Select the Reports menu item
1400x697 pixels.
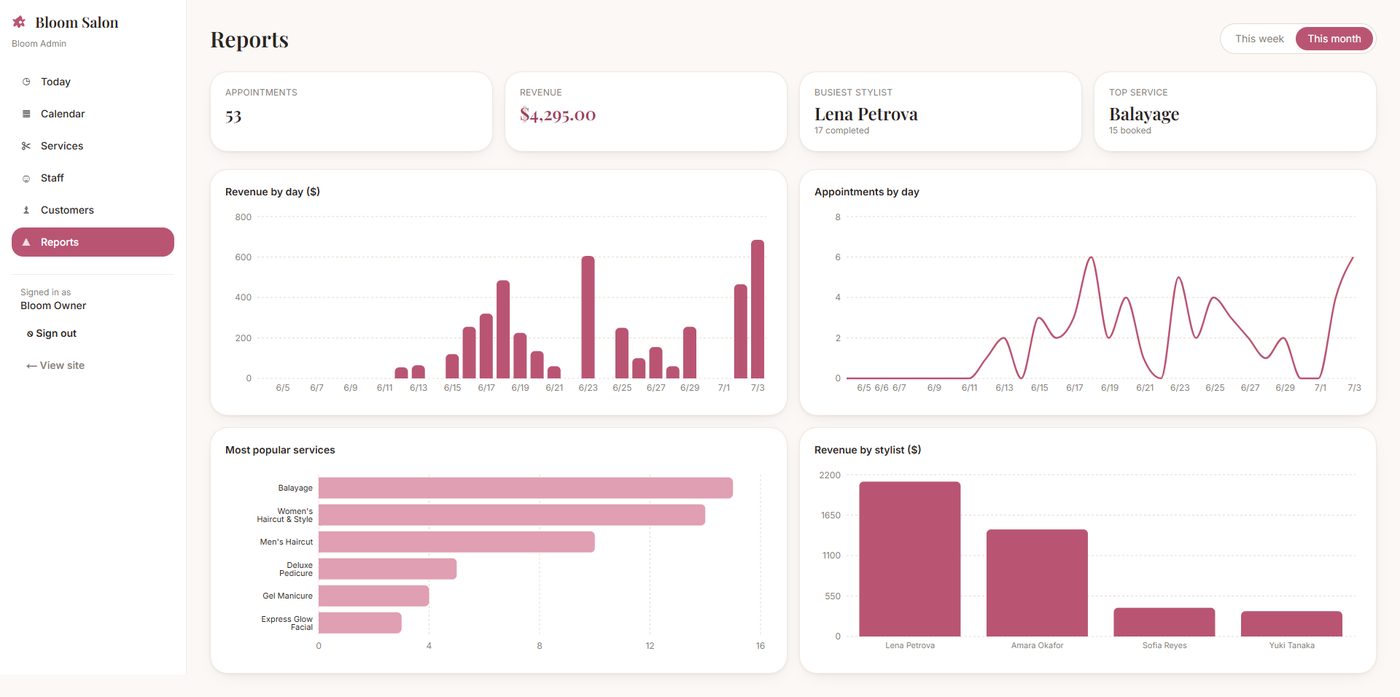[93, 242]
